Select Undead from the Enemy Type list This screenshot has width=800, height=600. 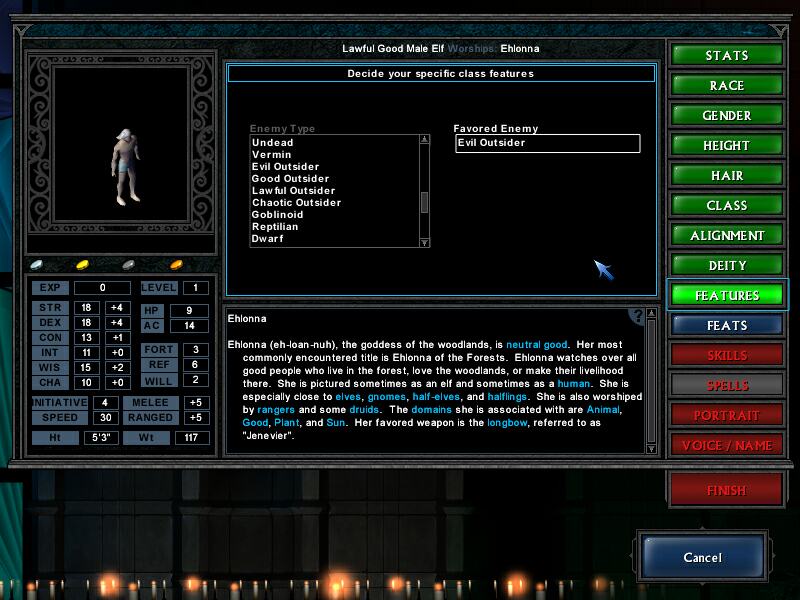[x=272, y=143]
